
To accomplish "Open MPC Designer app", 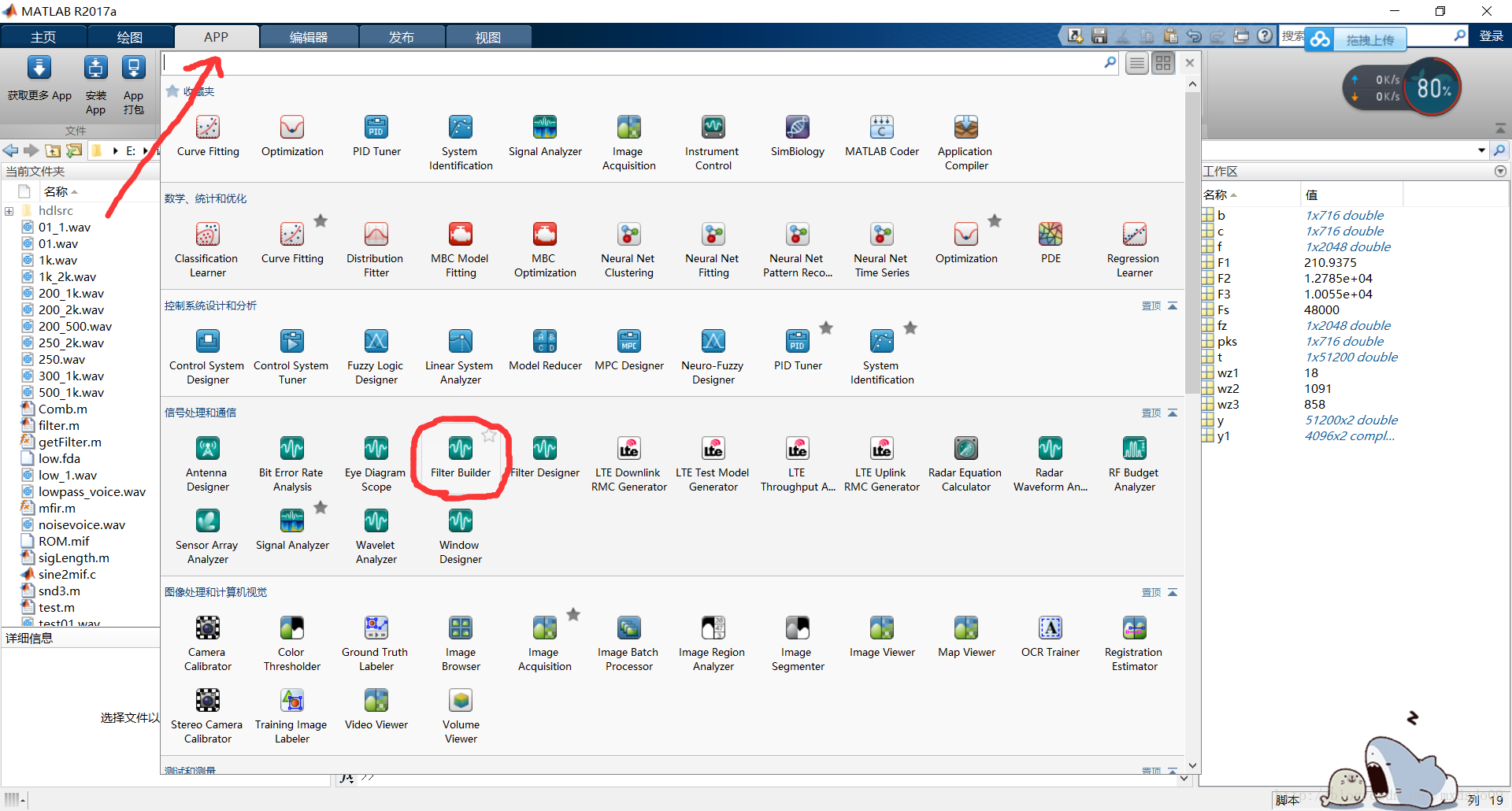I will (629, 350).
